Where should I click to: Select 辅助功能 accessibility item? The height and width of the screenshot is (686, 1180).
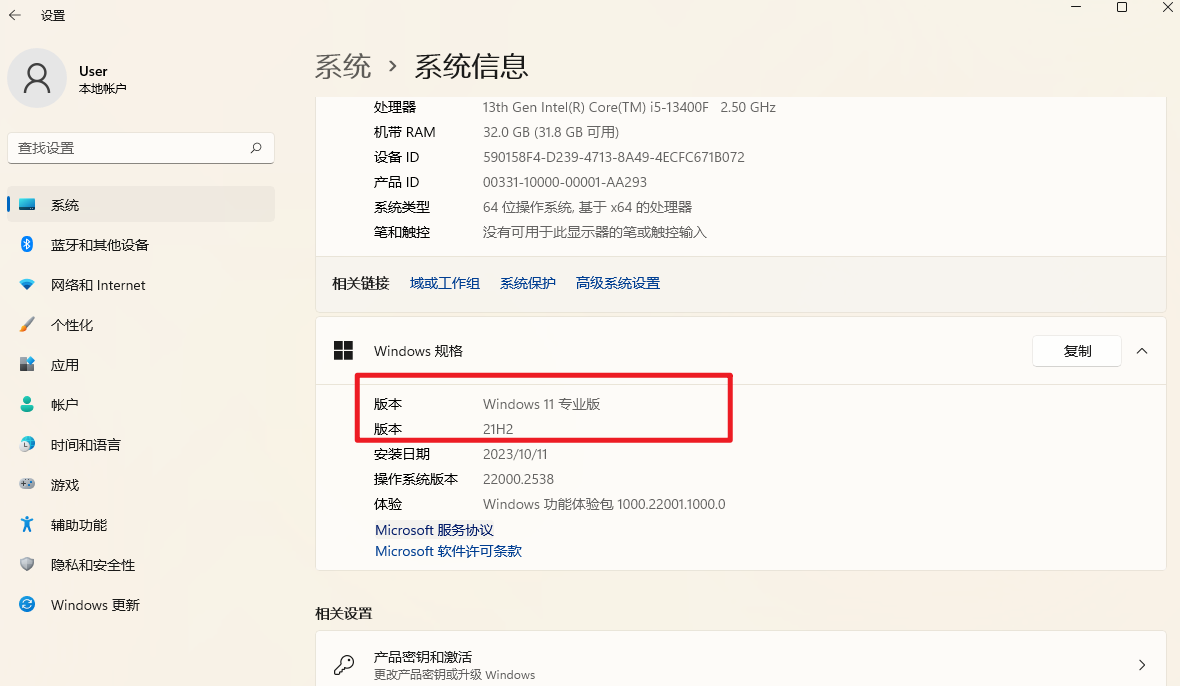point(78,525)
